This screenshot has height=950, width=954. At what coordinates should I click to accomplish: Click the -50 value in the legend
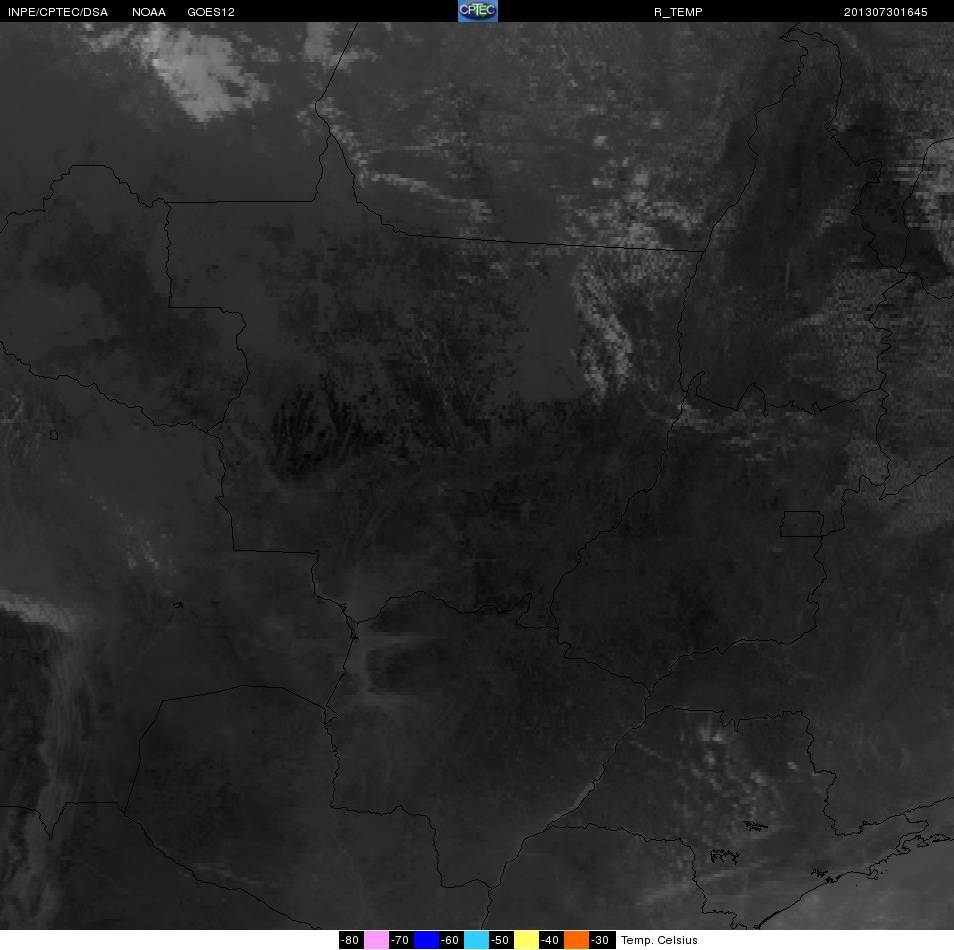point(501,940)
